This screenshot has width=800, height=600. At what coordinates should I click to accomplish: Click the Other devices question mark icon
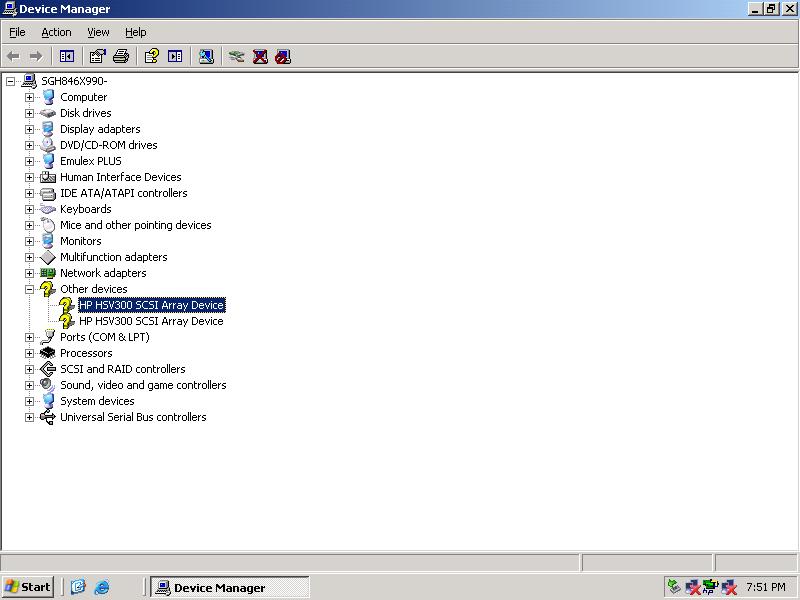click(x=47, y=289)
